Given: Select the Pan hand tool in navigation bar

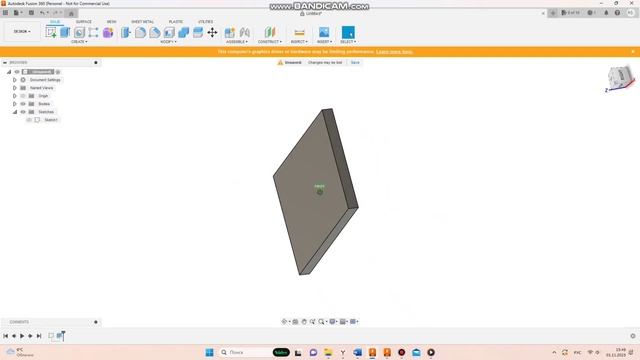Looking at the screenshot, I should (x=304, y=322).
